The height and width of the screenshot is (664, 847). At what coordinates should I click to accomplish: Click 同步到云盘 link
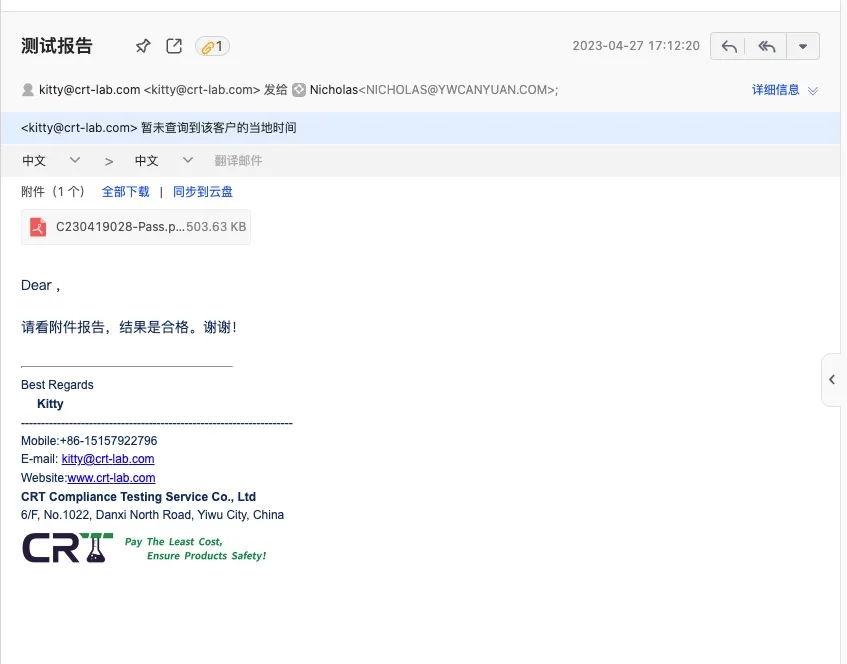(x=202, y=191)
